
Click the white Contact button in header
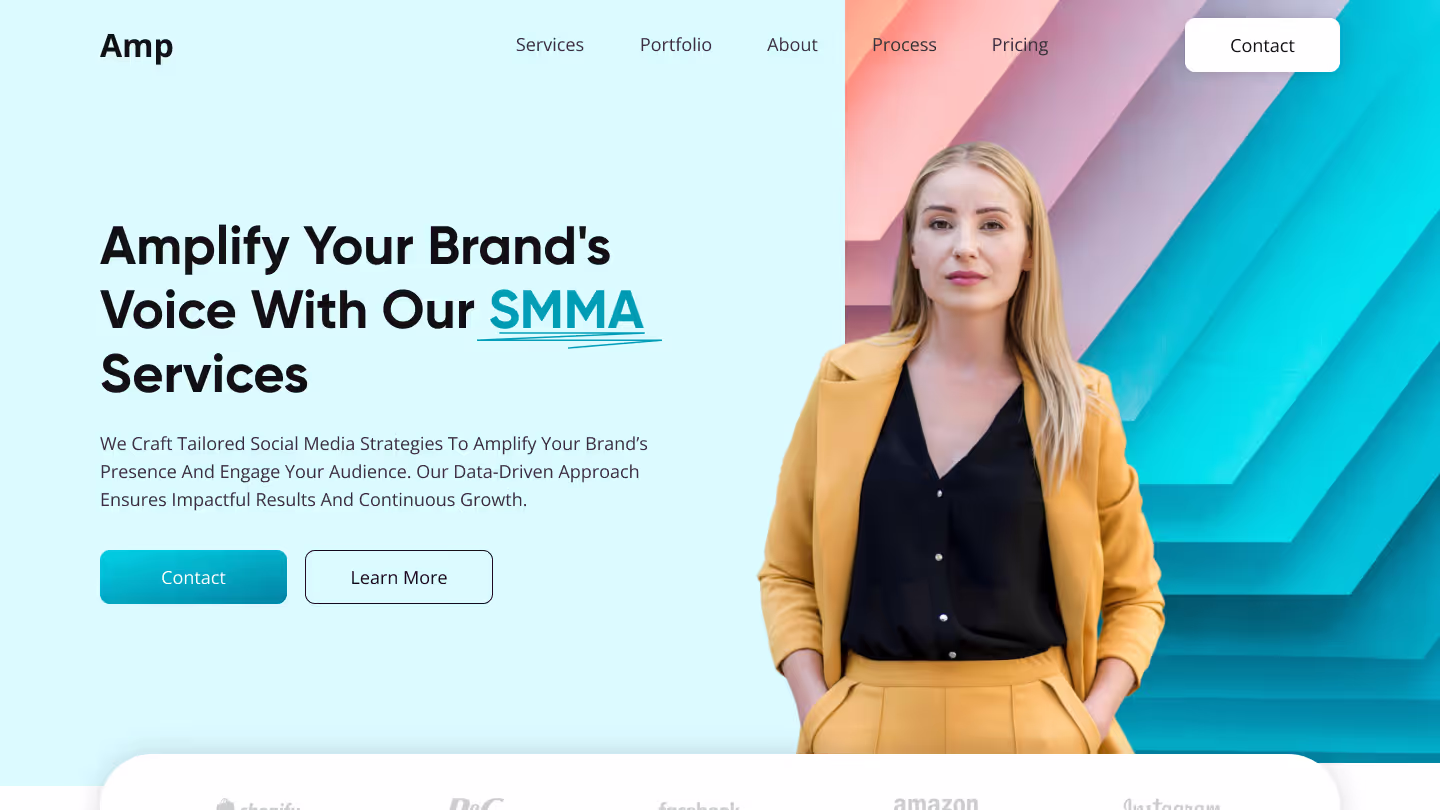point(1262,45)
